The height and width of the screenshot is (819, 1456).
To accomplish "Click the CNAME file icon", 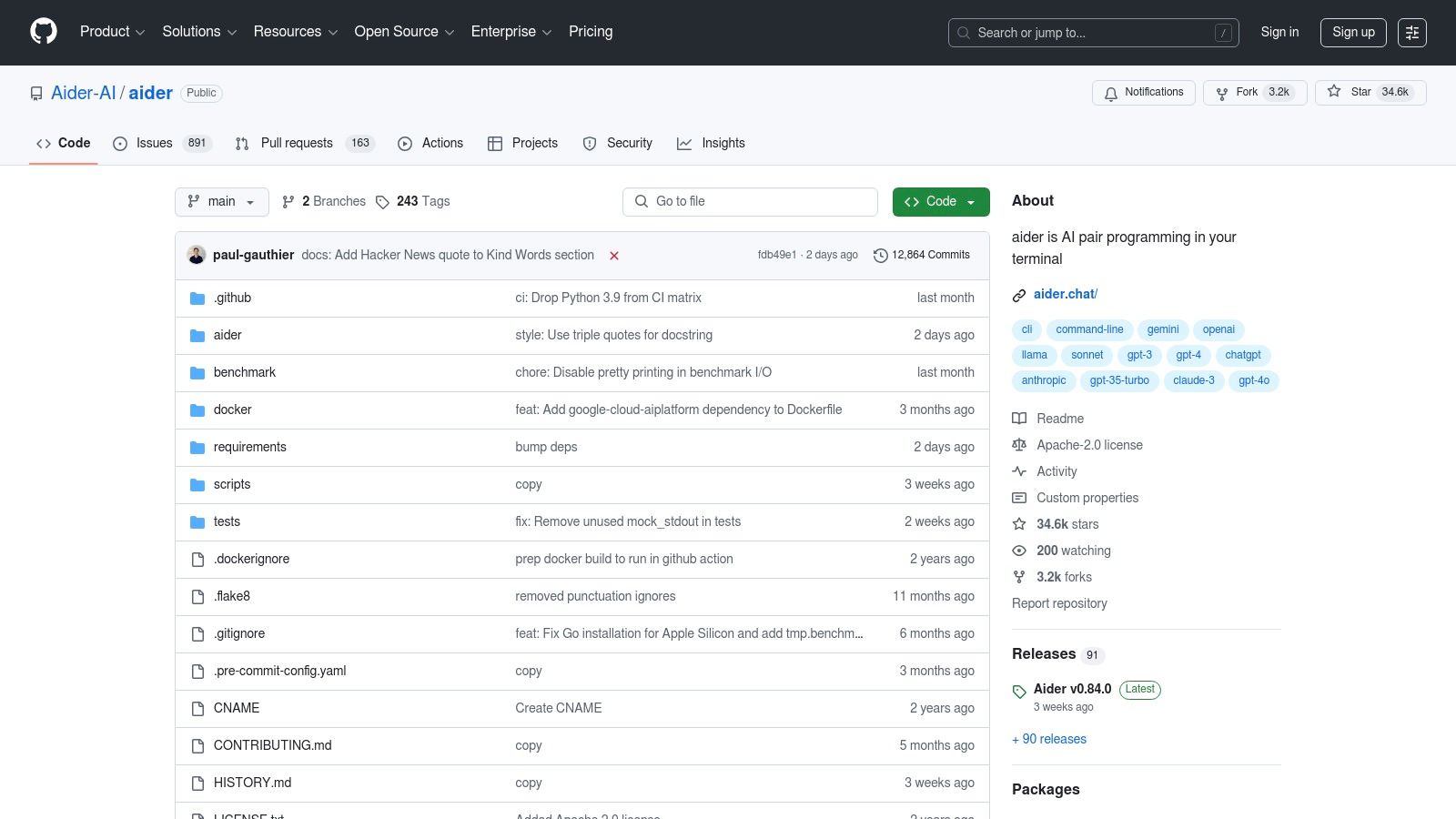I will click(197, 709).
